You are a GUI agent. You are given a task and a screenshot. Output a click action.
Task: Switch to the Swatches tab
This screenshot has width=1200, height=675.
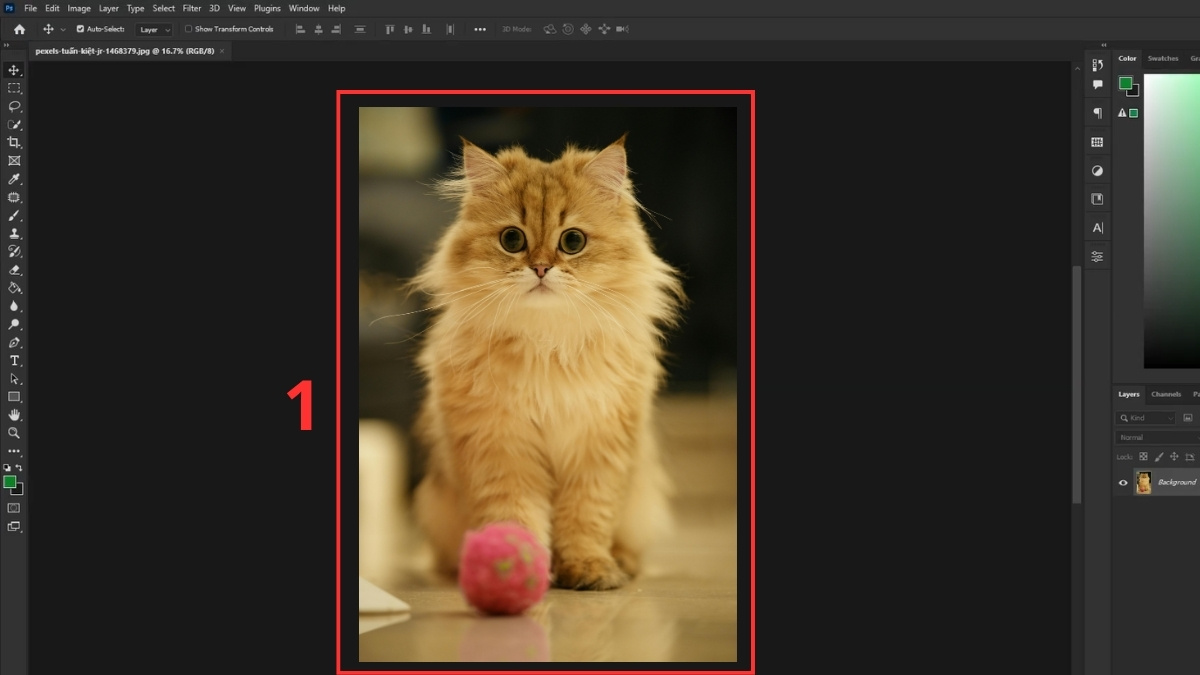point(1163,59)
